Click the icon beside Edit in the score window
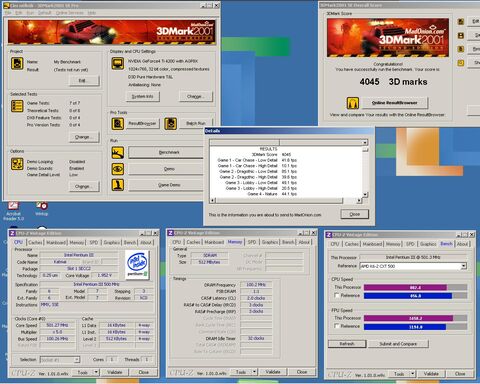480x384 pixels. [x=461, y=22]
